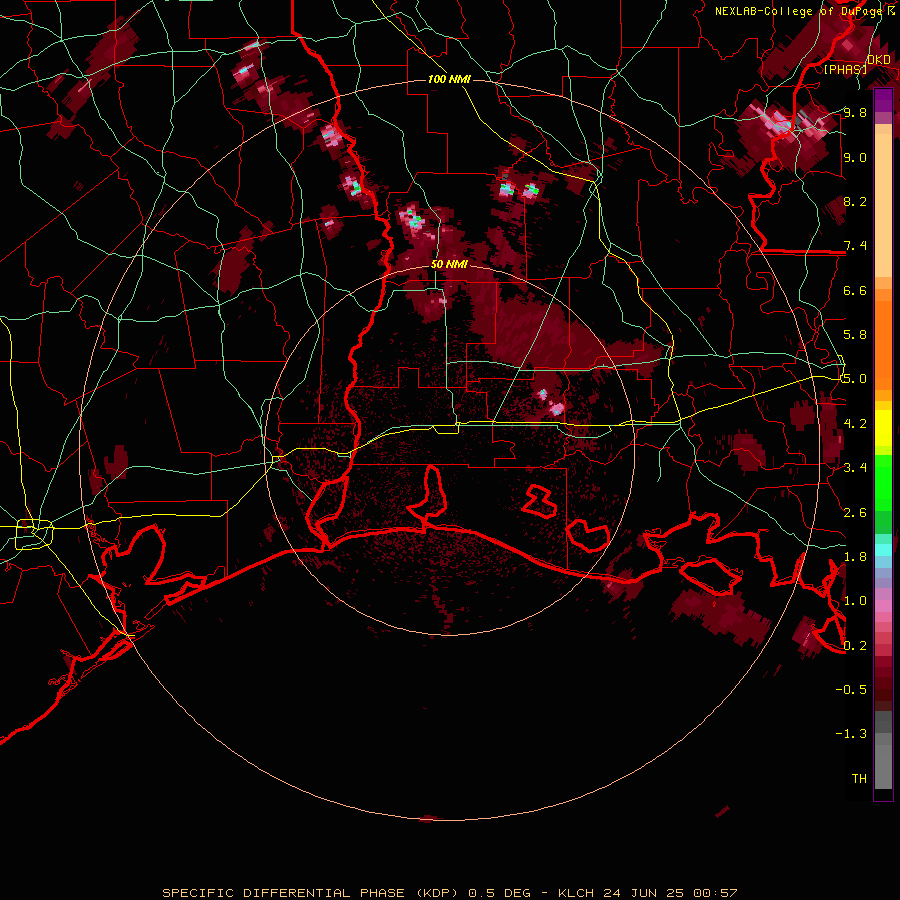Click the cyan band of the color scale

click(x=883, y=550)
